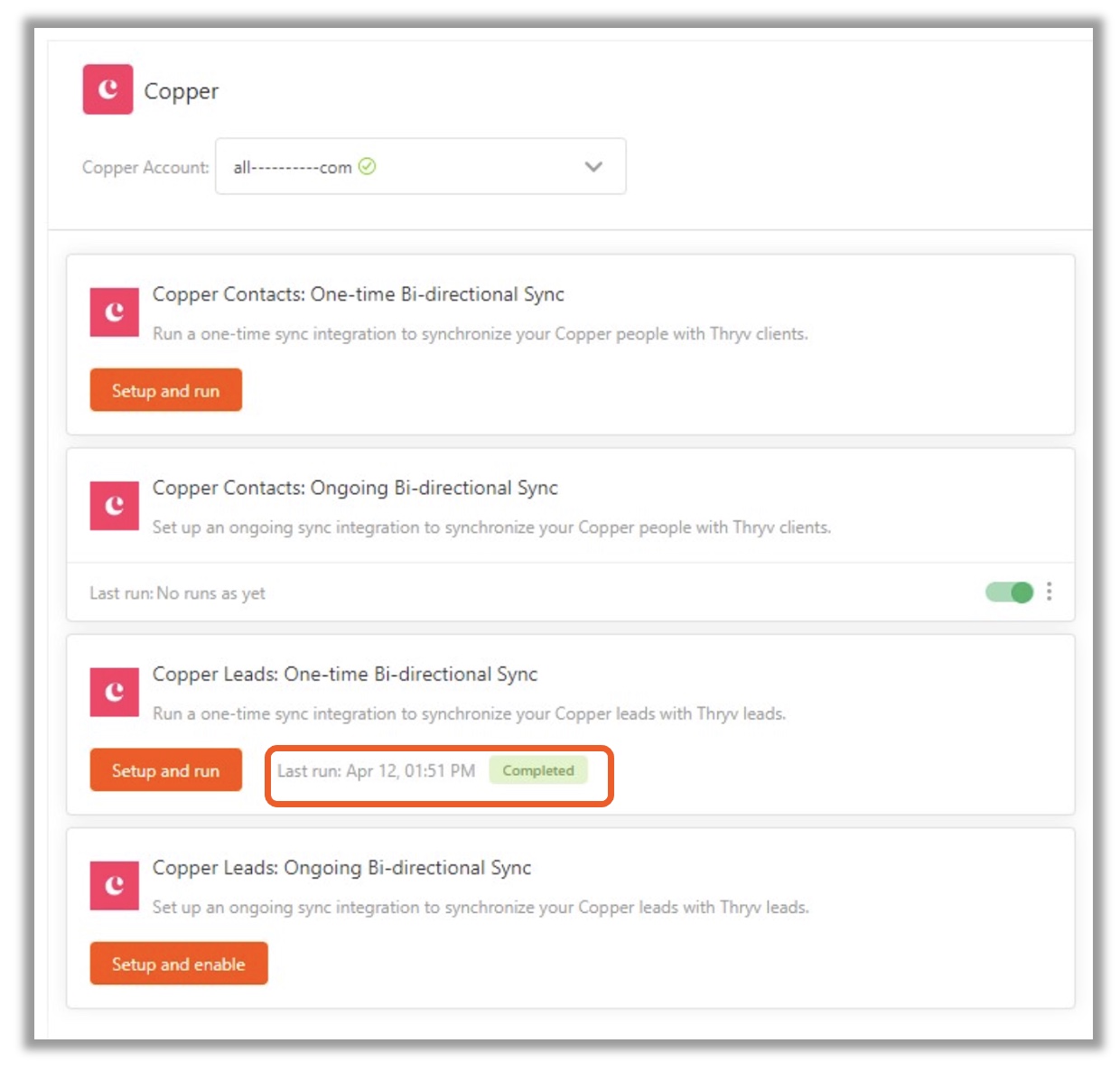Click the green verified checkmark beside account
Image resolution: width=1120 pixels, height=1071 pixels.
(367, 166)
